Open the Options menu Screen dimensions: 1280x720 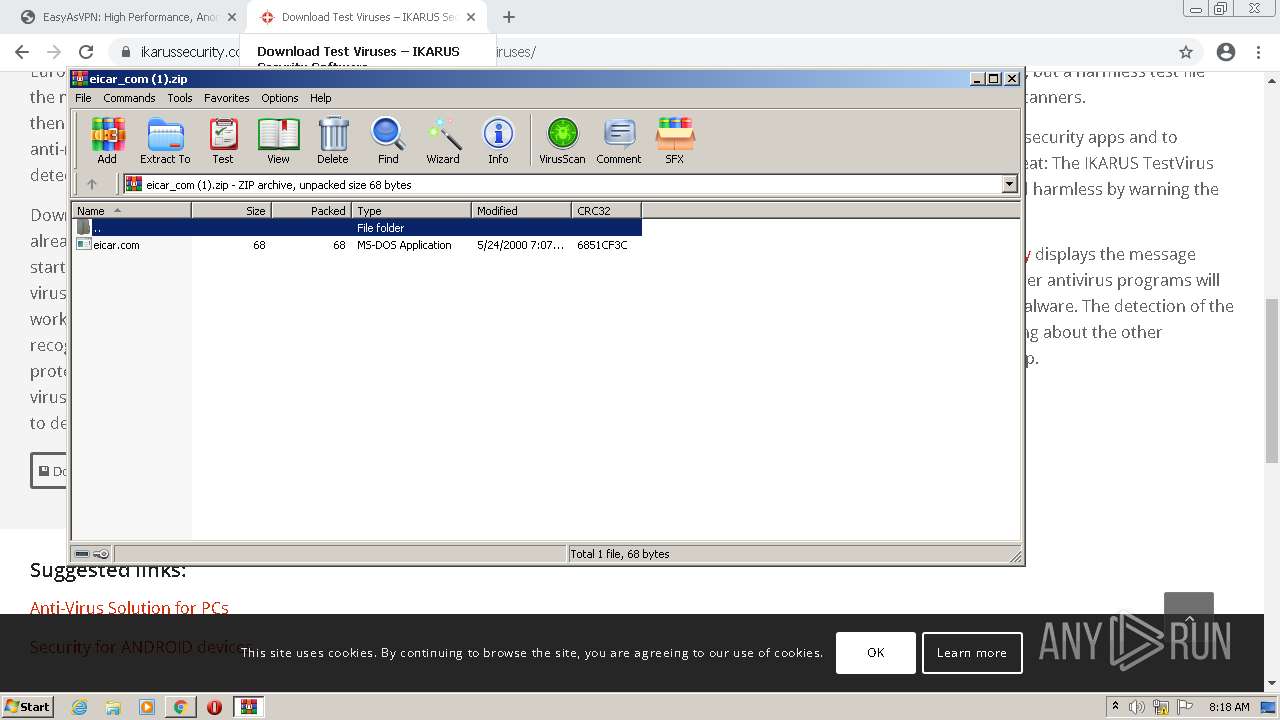coord(280,98)
